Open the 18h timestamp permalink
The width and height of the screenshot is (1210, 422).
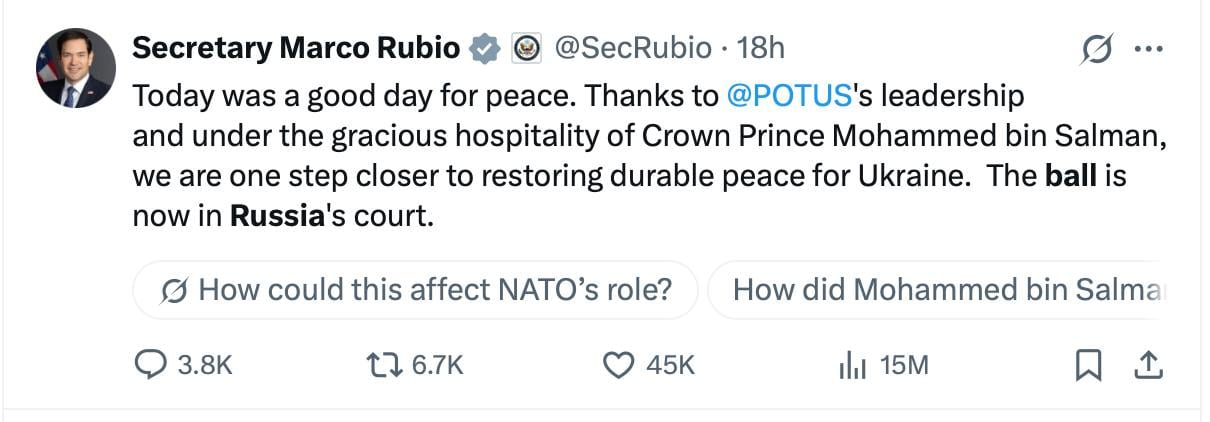tap(760, 47)
